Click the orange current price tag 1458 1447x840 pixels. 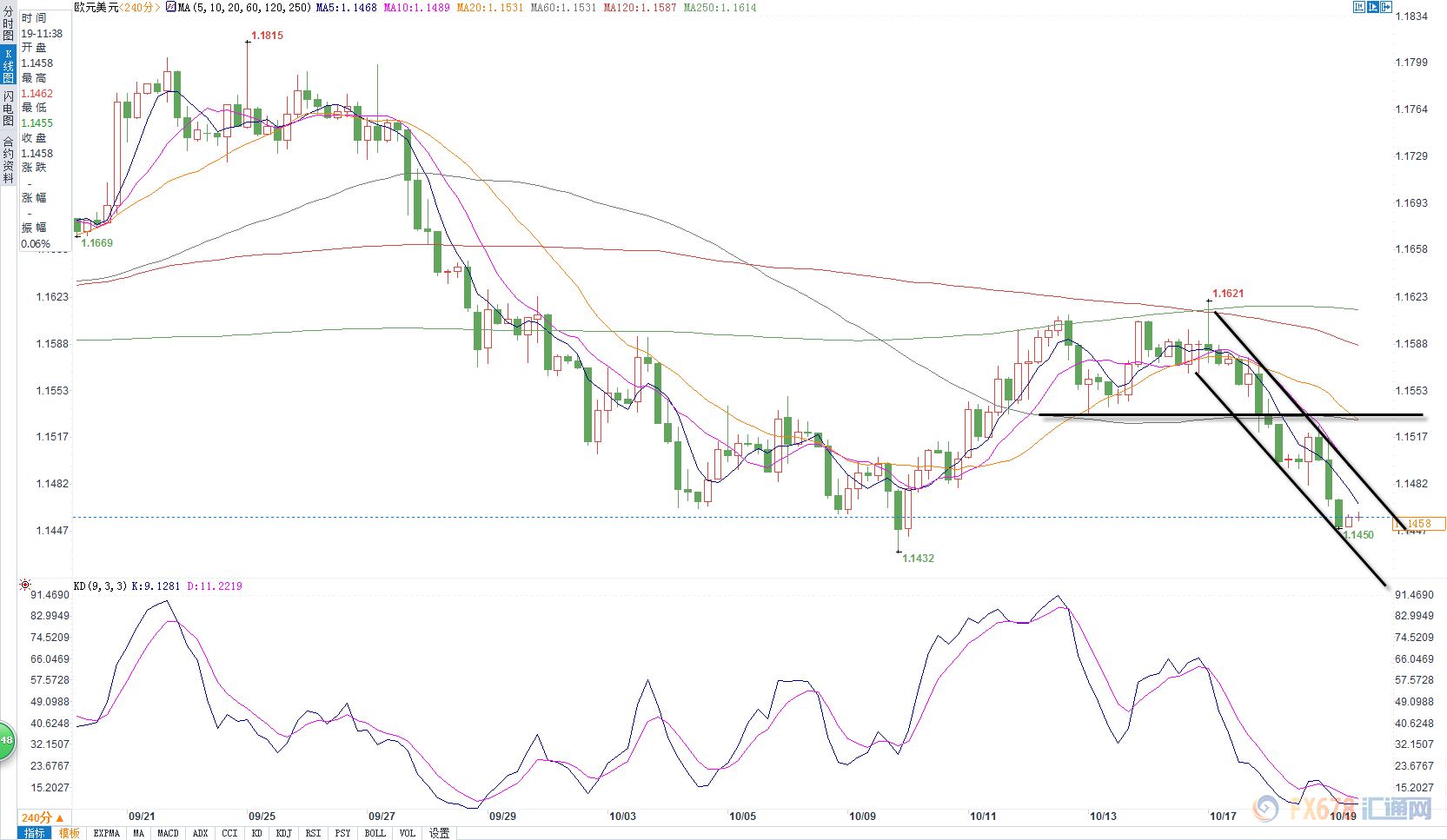pyautogui.click(x=1419, y=524)
